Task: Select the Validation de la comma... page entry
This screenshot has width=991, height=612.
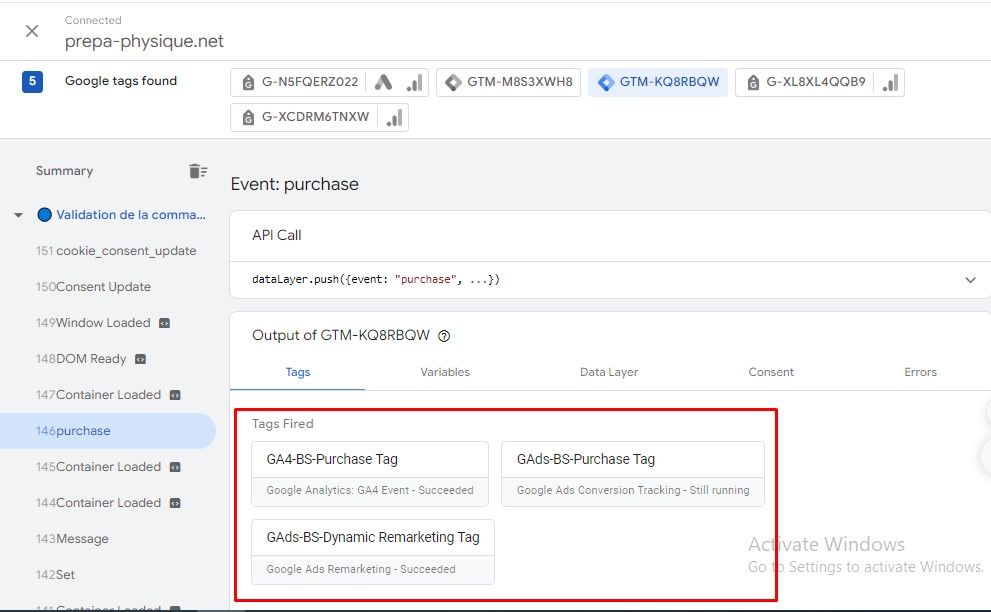Action: (x=131, y=215)
